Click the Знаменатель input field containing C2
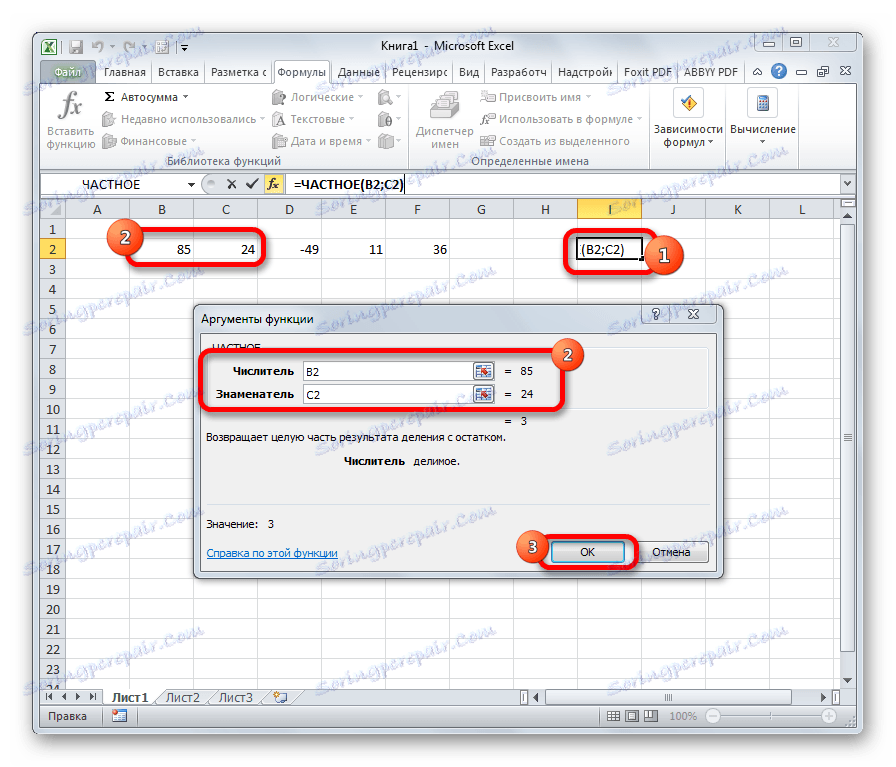Viewport: 896px width, 767px height. point(390,393)
